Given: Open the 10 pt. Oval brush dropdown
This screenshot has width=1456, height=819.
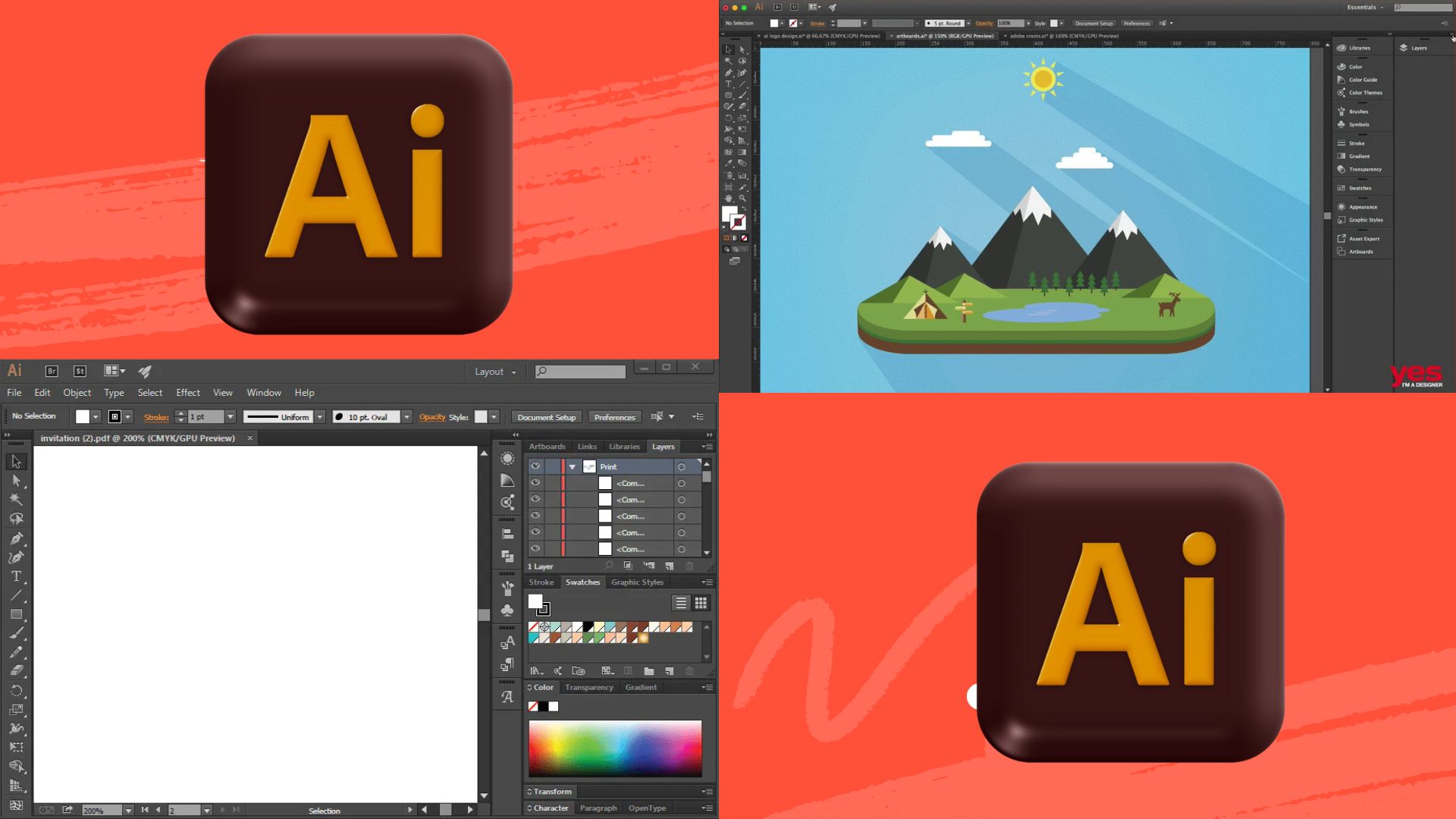Looking at the screenshot, I should 407,417.
